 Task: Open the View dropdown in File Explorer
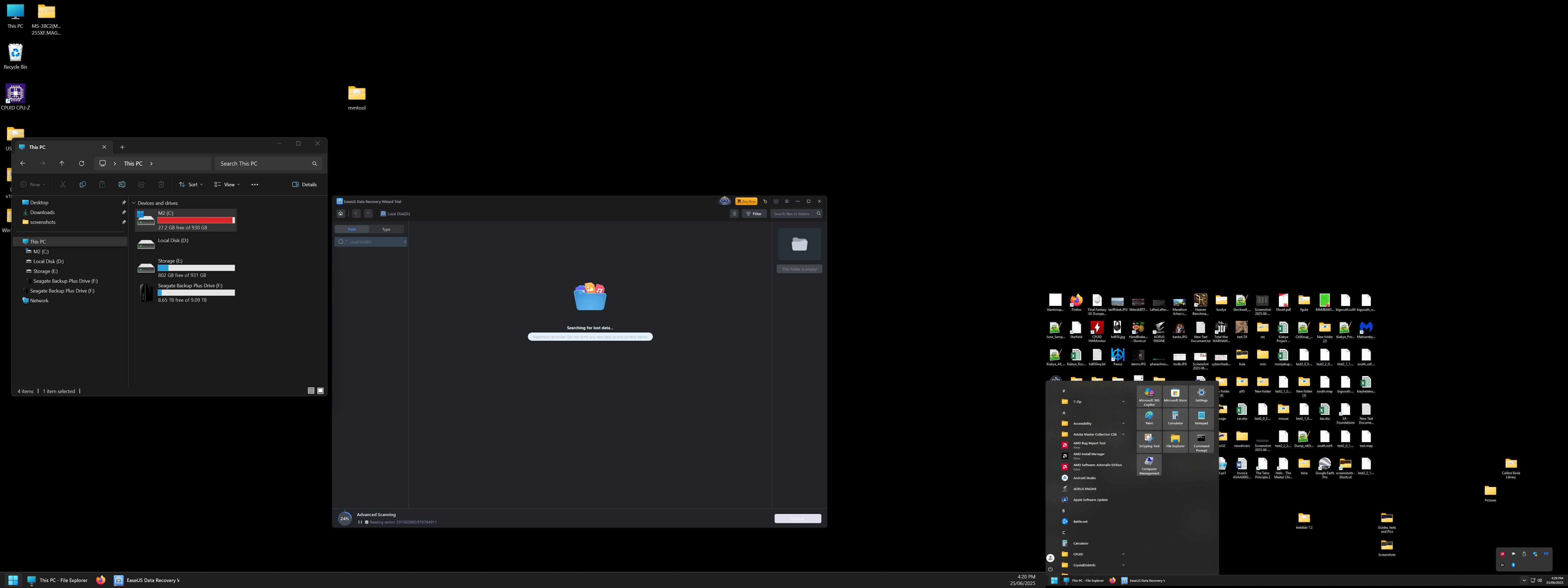[227, 184]
